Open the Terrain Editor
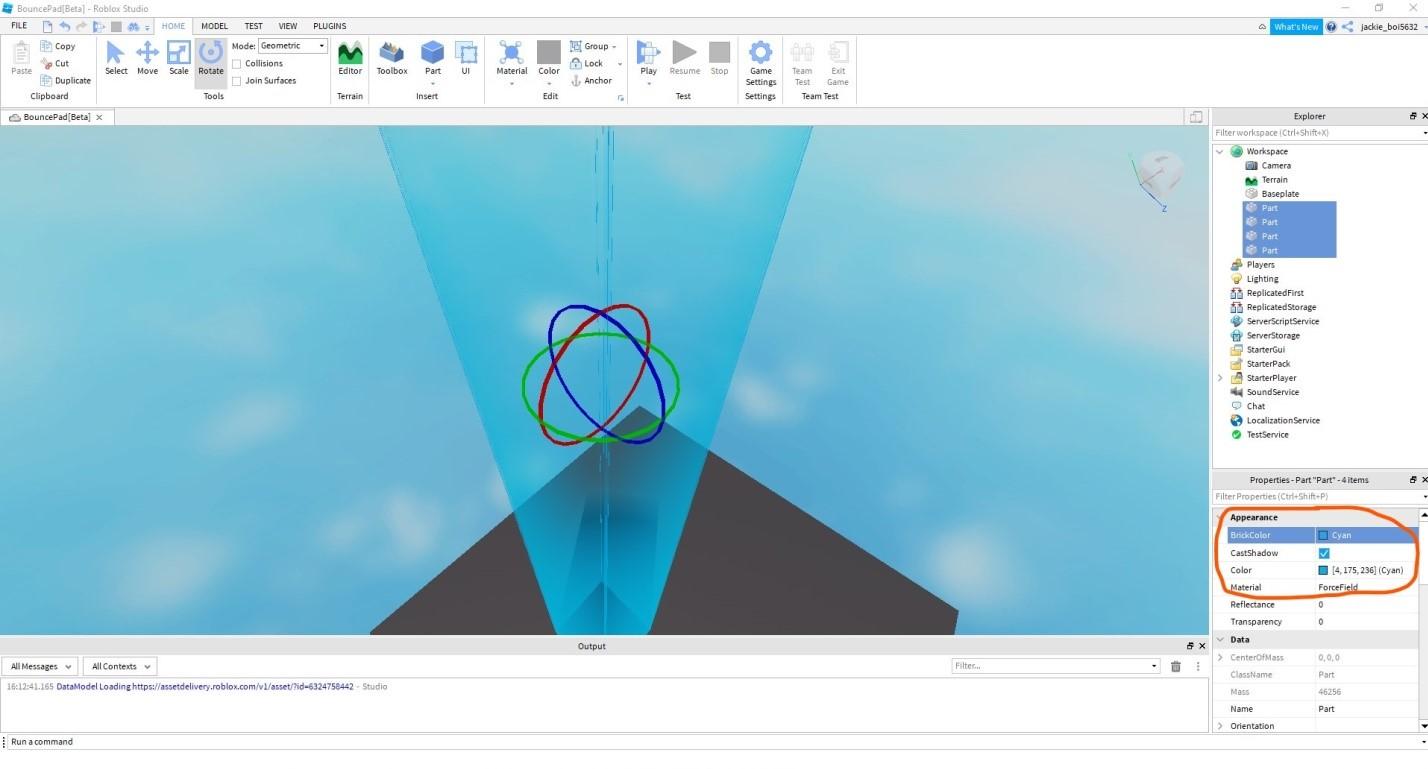 pos(350,58)
